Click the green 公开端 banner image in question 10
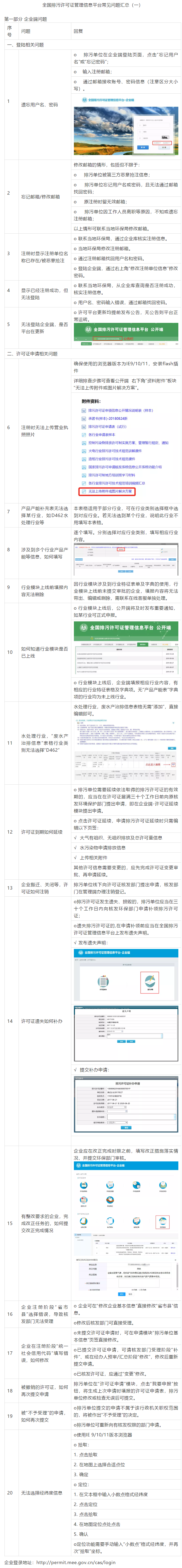 (x=126, y=648)
